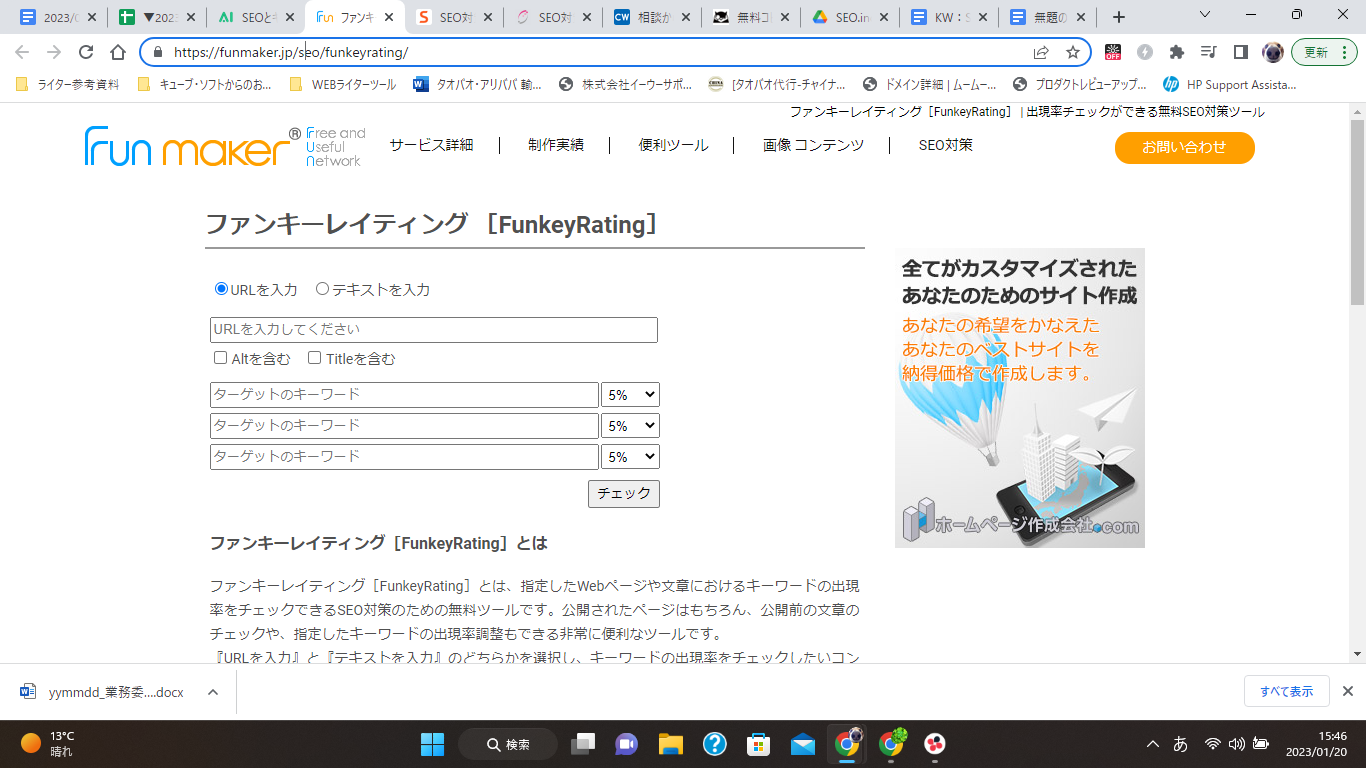Image resolution: width=1366 pixels, height=768 pixels.
Task: Click the first ターゲットのキーワード field
Action: click(x=404, y=395)
